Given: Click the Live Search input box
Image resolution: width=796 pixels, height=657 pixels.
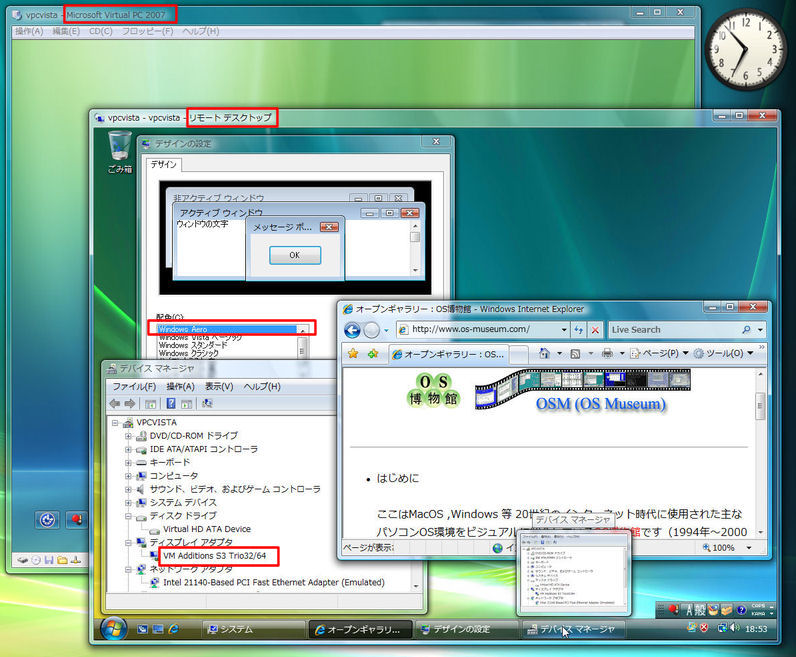Looking at the screenshot, I should 673,330.
